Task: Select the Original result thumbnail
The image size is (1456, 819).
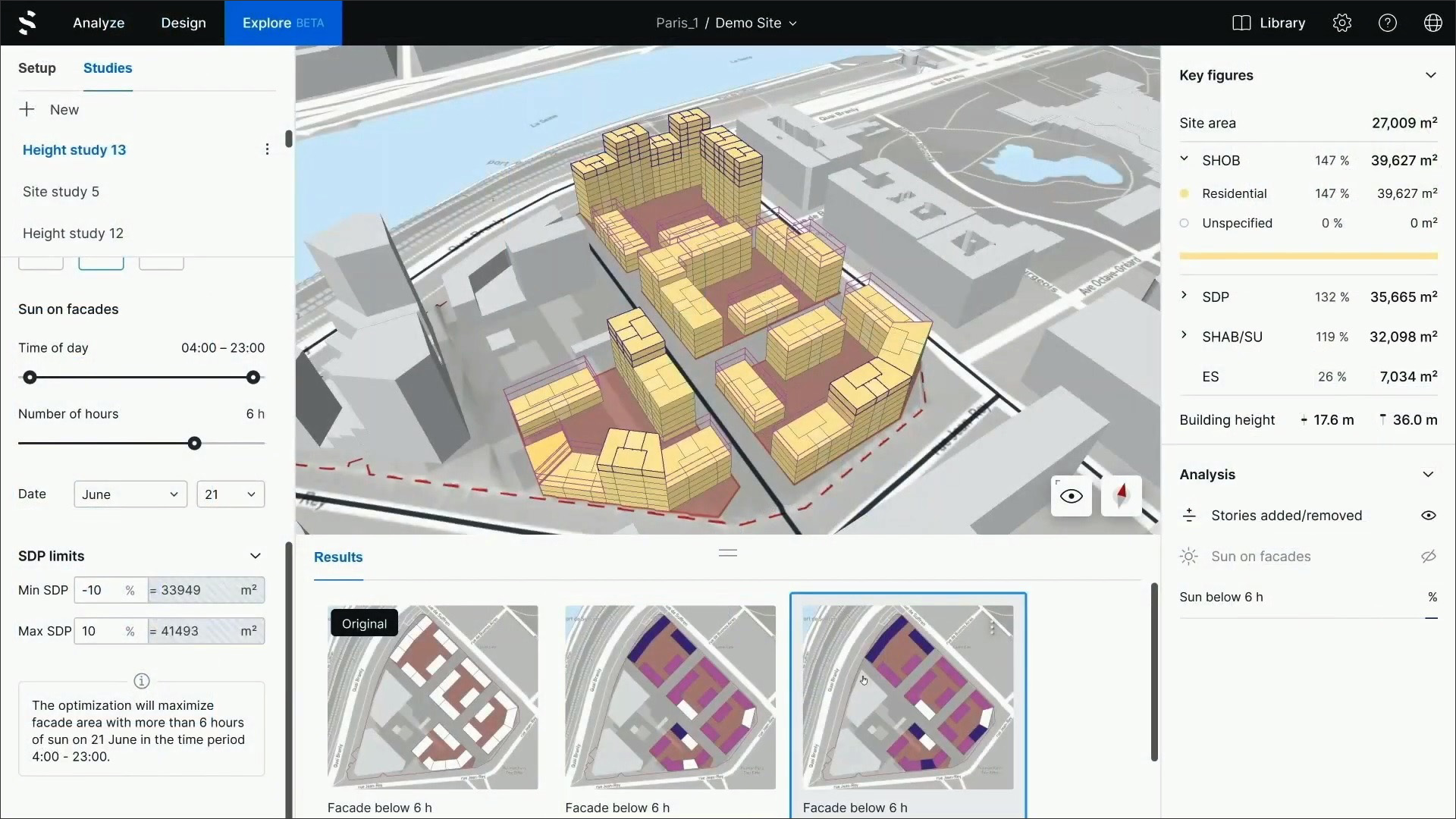Action: click(433, 698)
